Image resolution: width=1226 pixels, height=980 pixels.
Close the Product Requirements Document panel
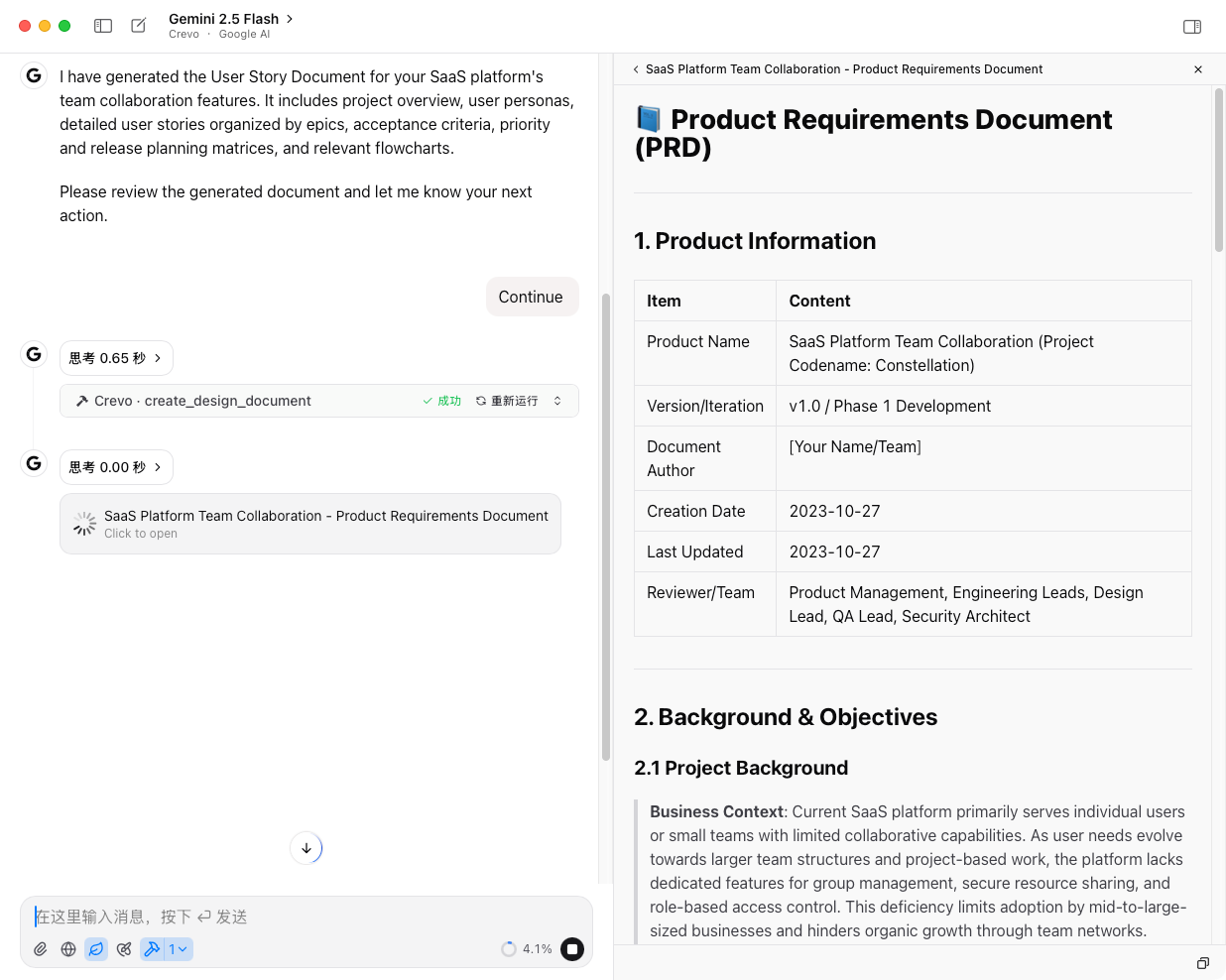[1198, 69]
